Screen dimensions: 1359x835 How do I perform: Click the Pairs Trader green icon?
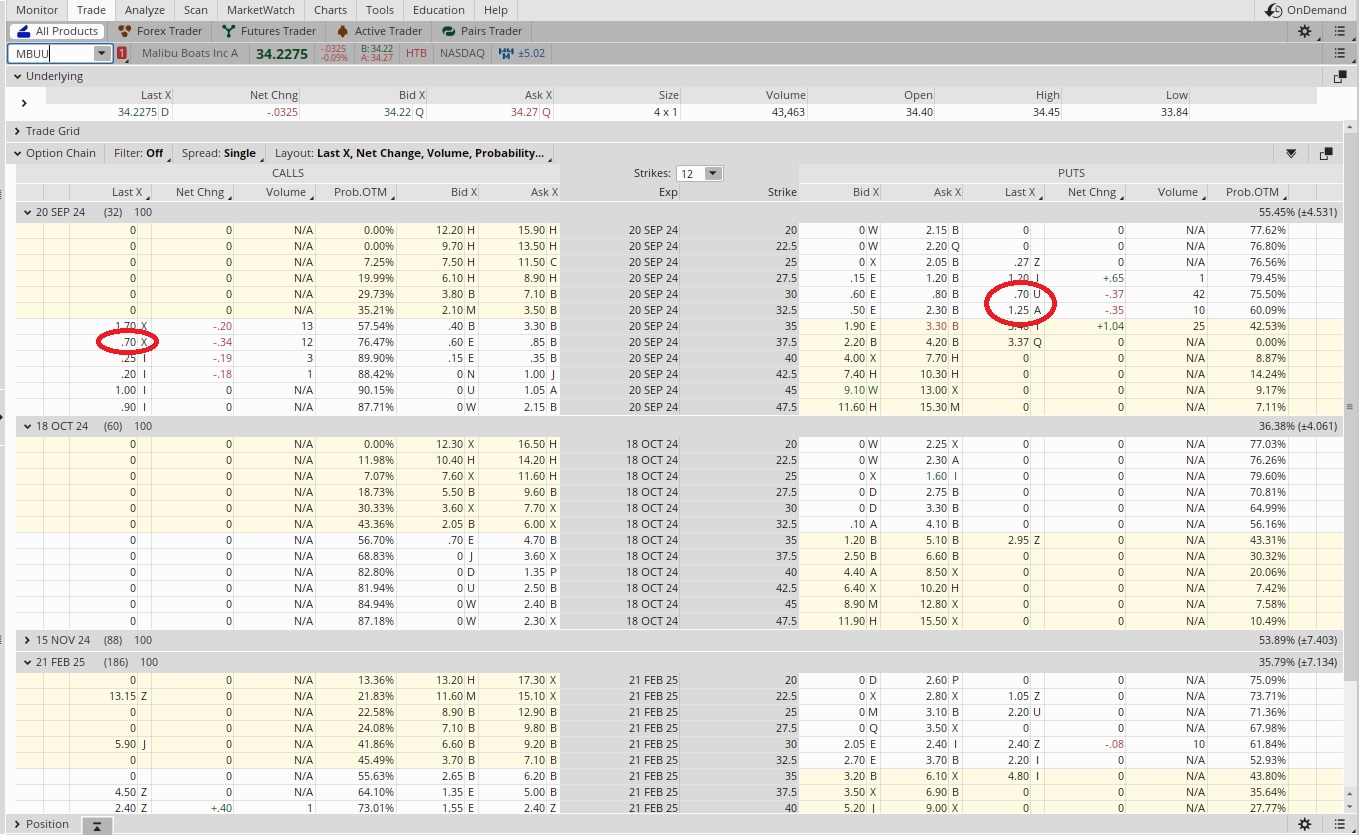click(x=449, y=31)
